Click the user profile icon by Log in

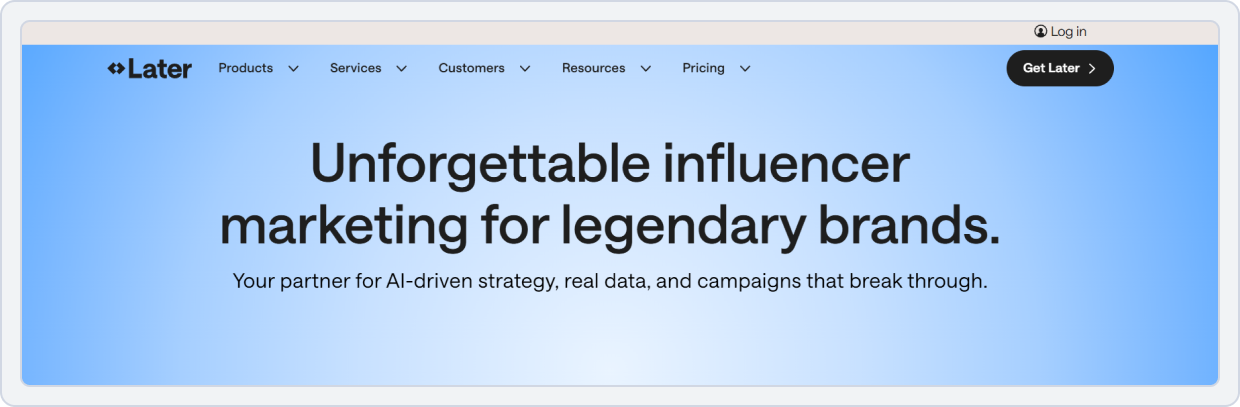coord(1040,32)
